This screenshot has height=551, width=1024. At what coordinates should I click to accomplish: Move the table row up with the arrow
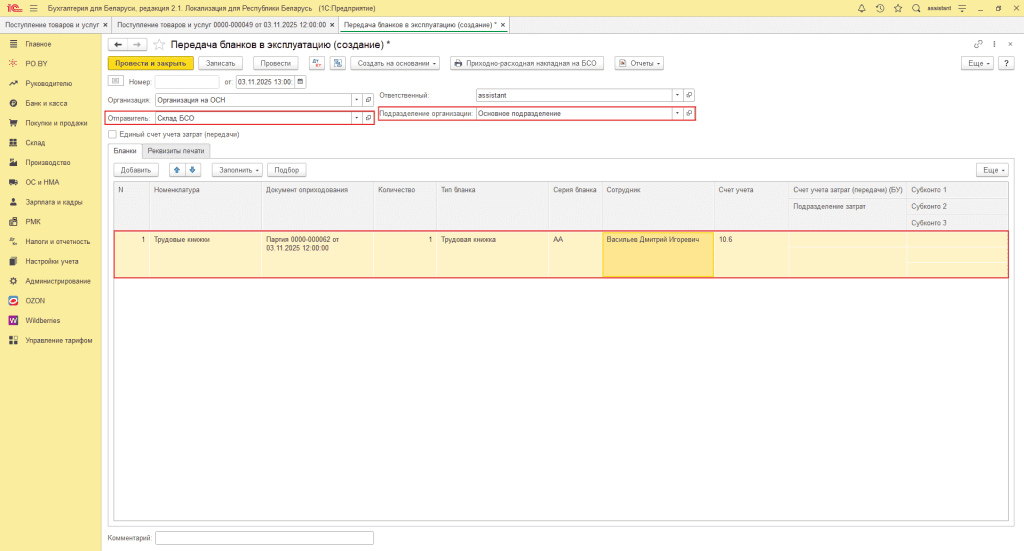click(x=177, y=170)
